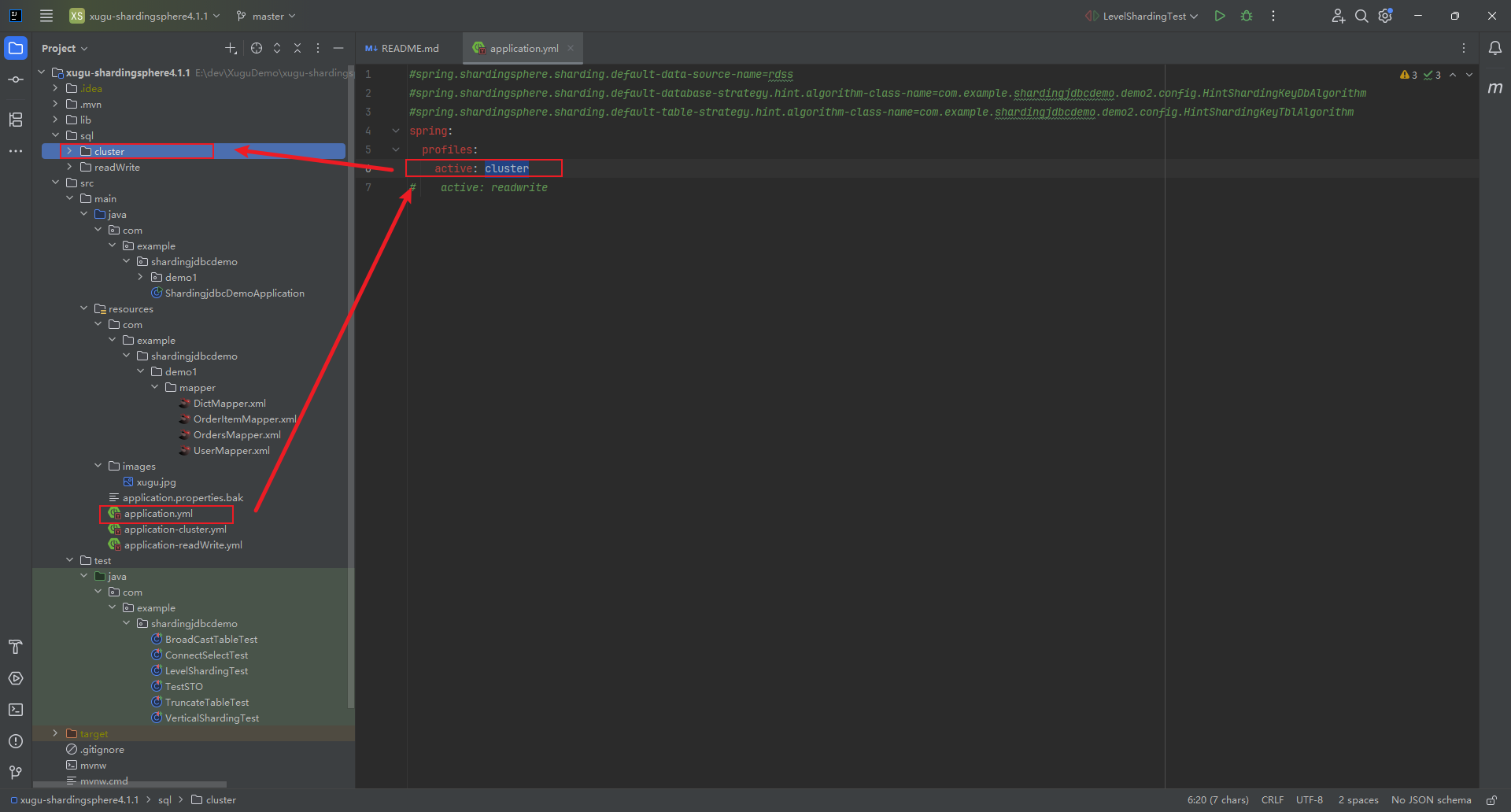
Task: Select opened file locator target icon
Action: (x=257, y=48)
